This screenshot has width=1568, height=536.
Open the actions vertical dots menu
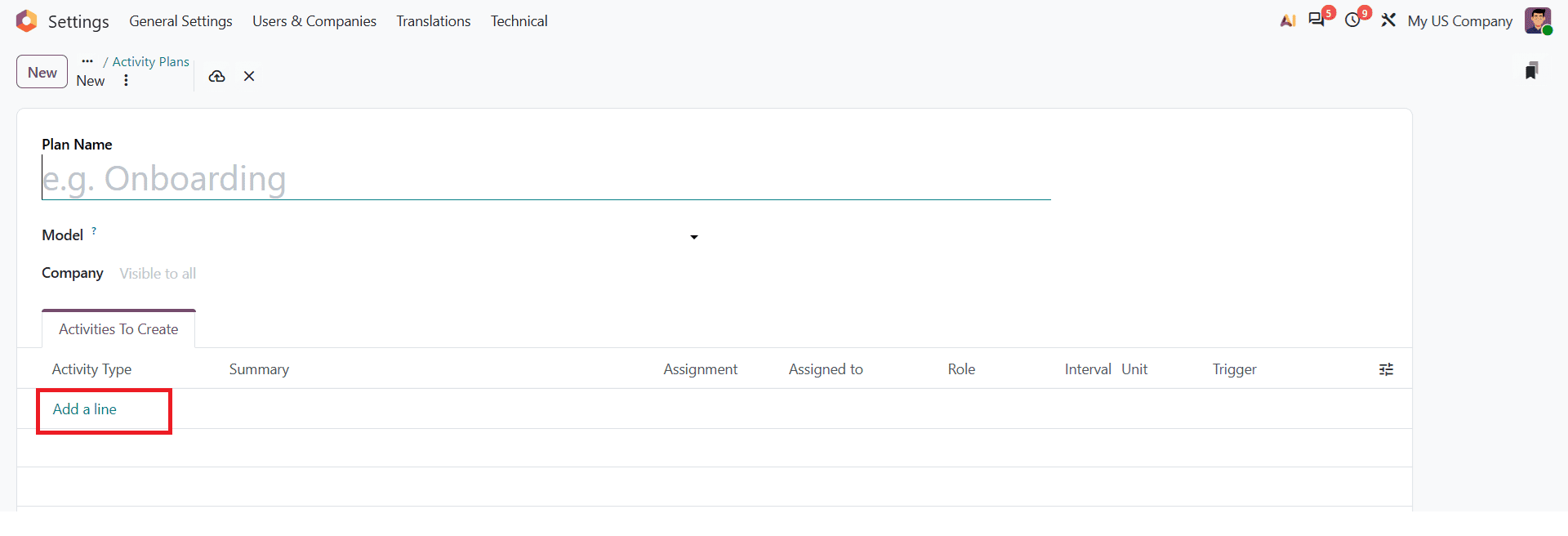click(x=126, y=80)
